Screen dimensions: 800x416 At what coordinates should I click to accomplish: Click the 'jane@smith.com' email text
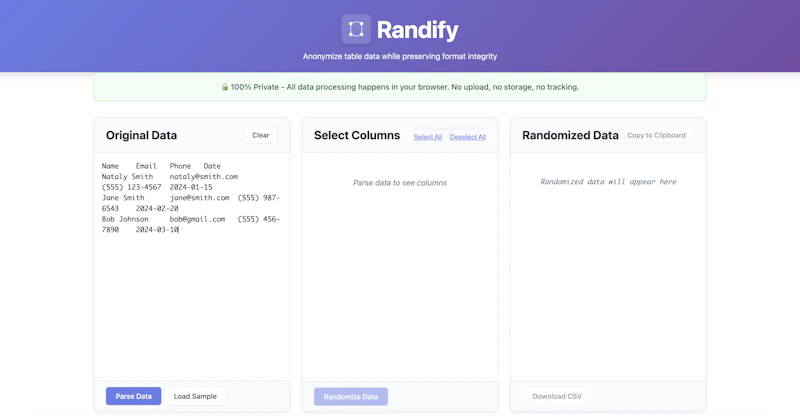199,198
